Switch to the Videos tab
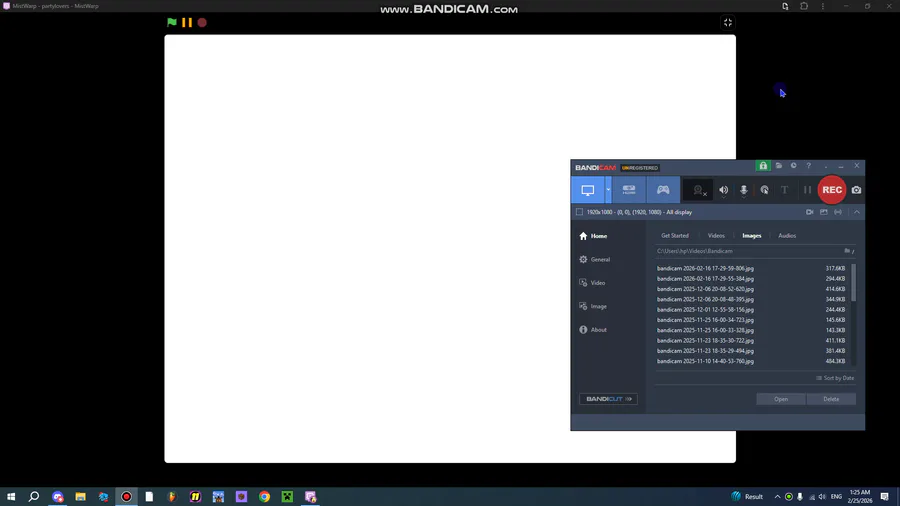 [716, 236]
